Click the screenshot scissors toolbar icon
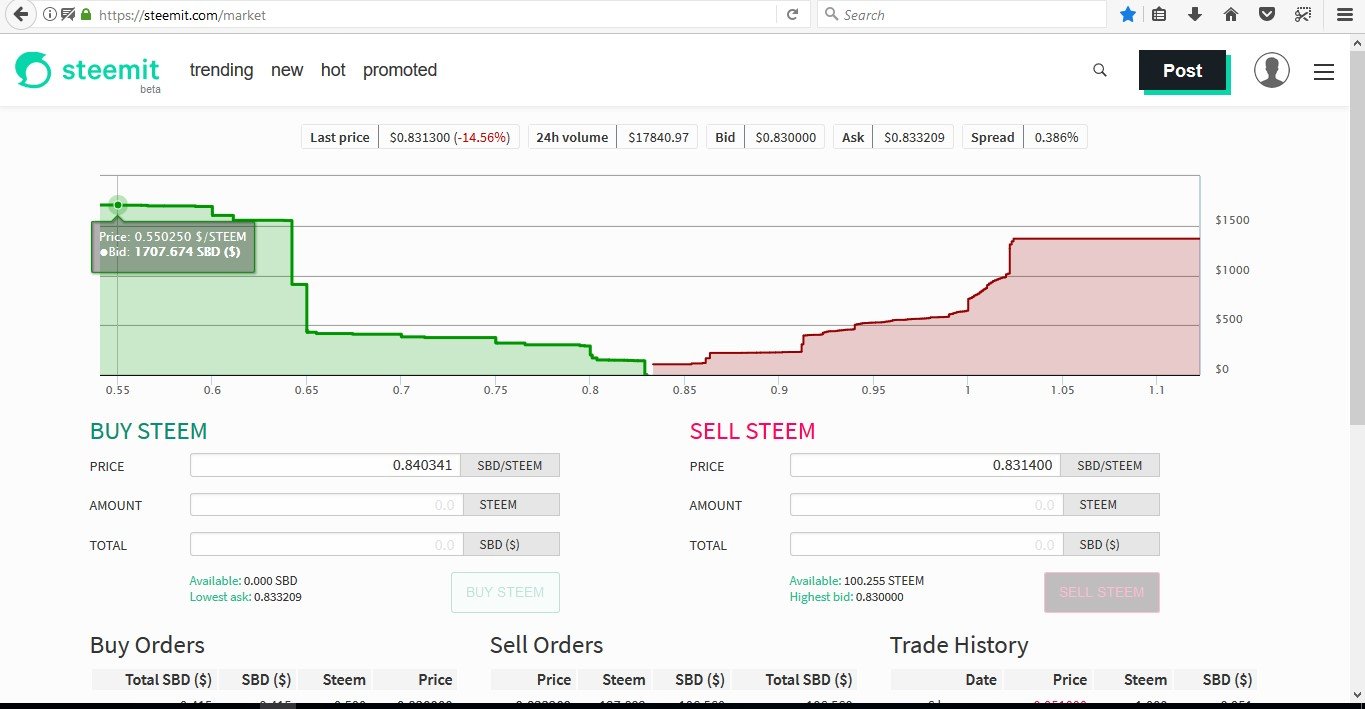 [x=1302, y=15]
